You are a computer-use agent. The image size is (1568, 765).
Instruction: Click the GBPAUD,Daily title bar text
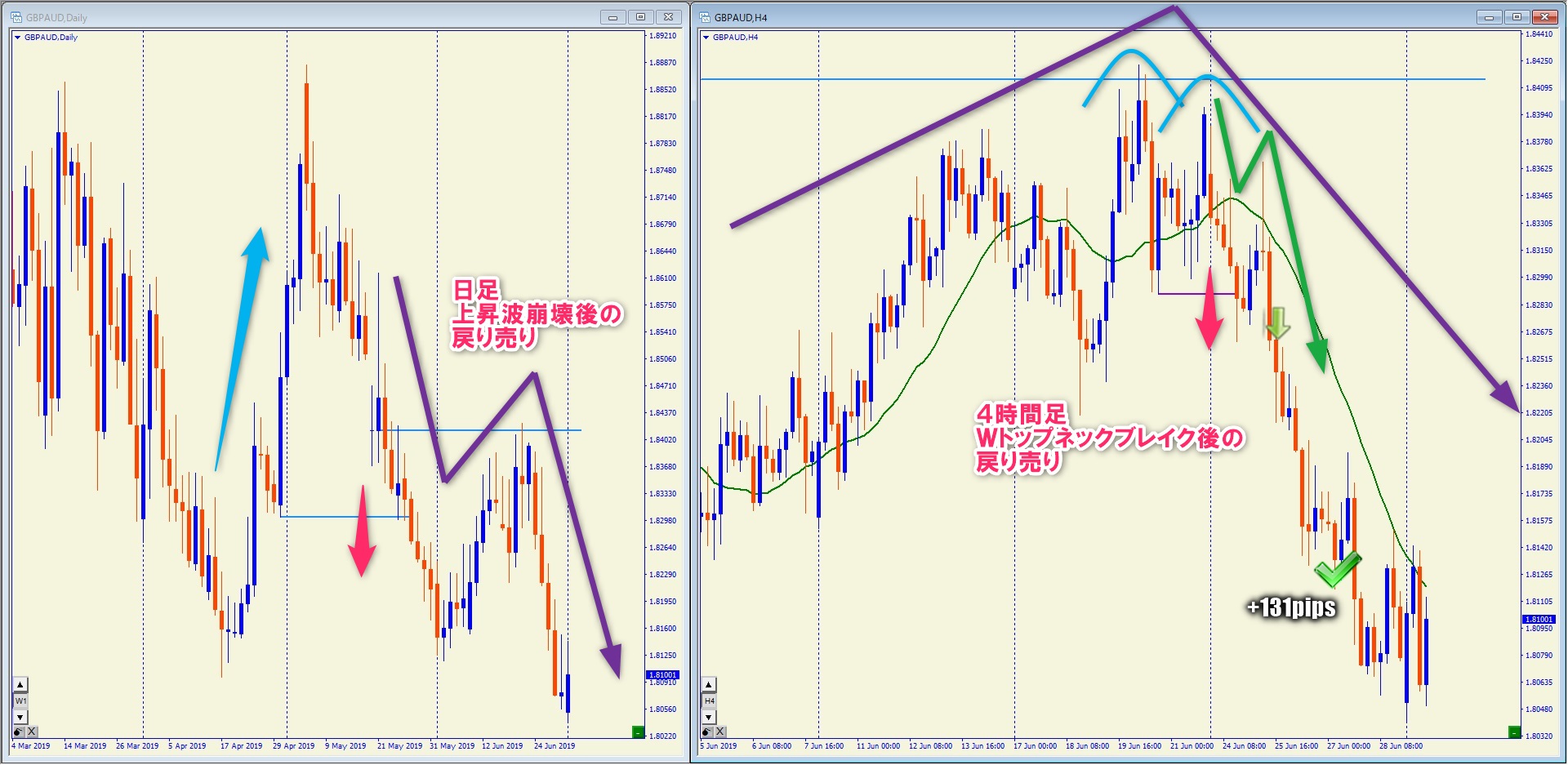56,18
